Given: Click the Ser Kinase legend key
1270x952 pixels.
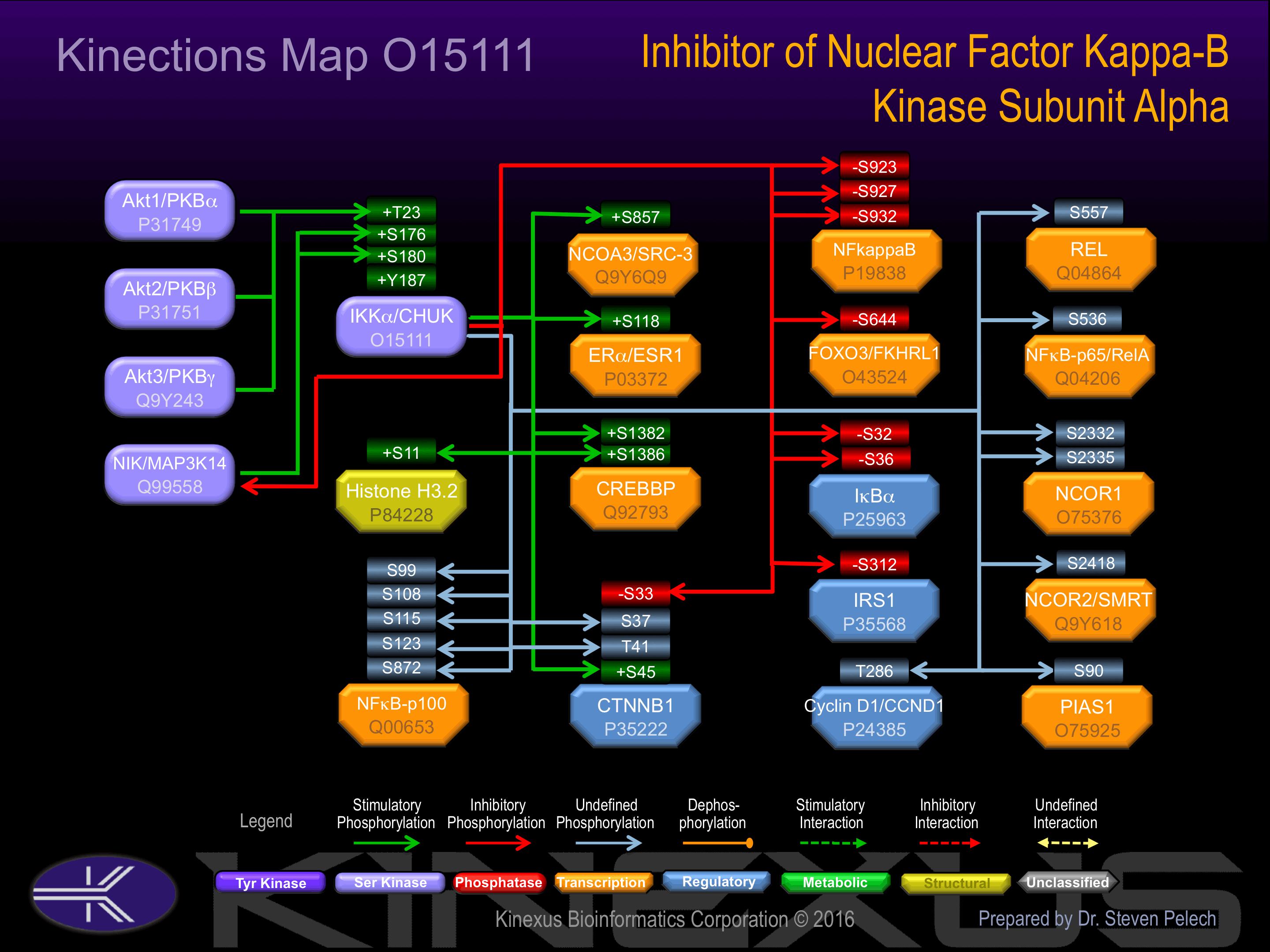Looking at the screenshot, I should tap(390, 882).
